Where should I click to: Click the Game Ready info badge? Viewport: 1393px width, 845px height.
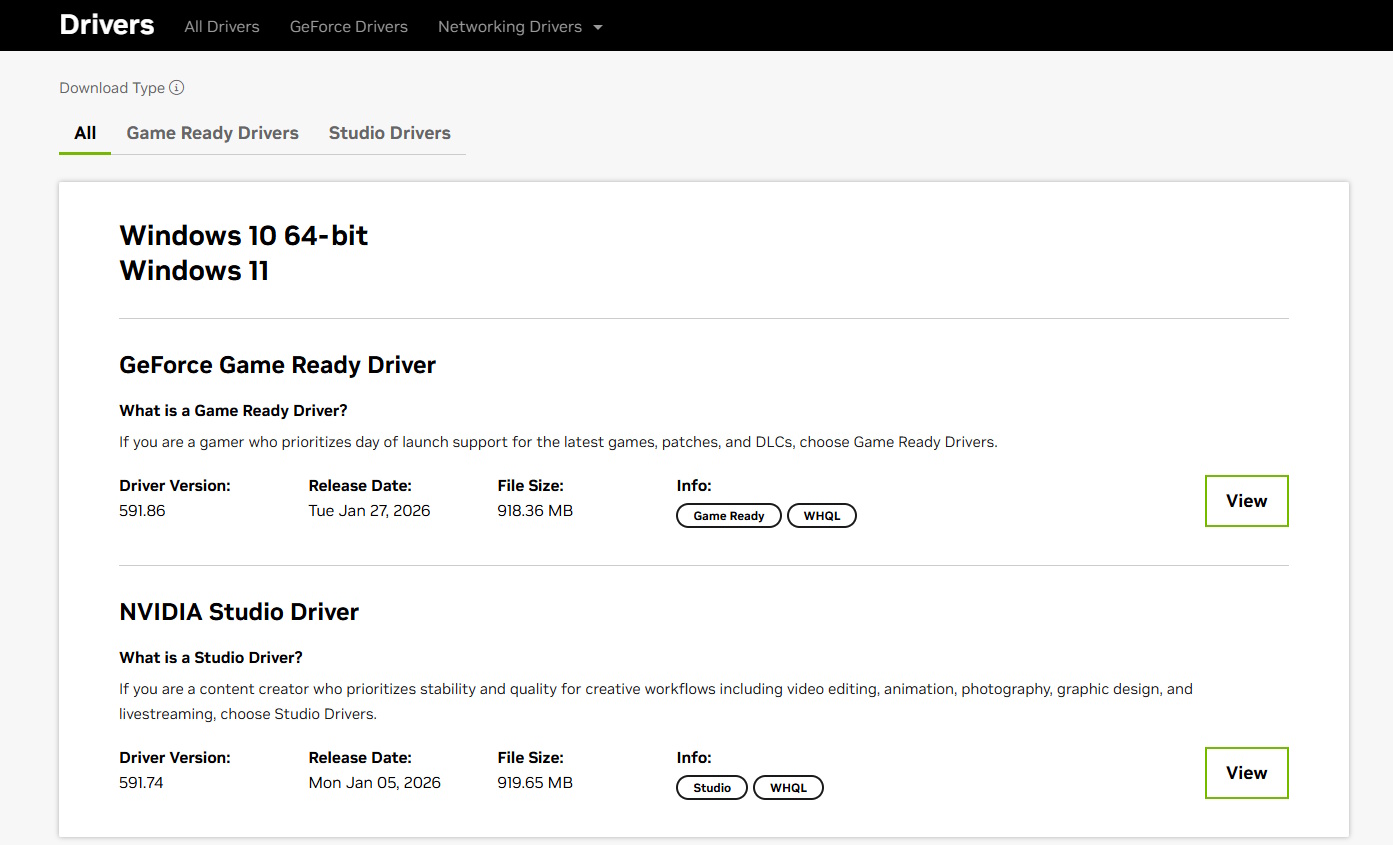click(729, 516)
